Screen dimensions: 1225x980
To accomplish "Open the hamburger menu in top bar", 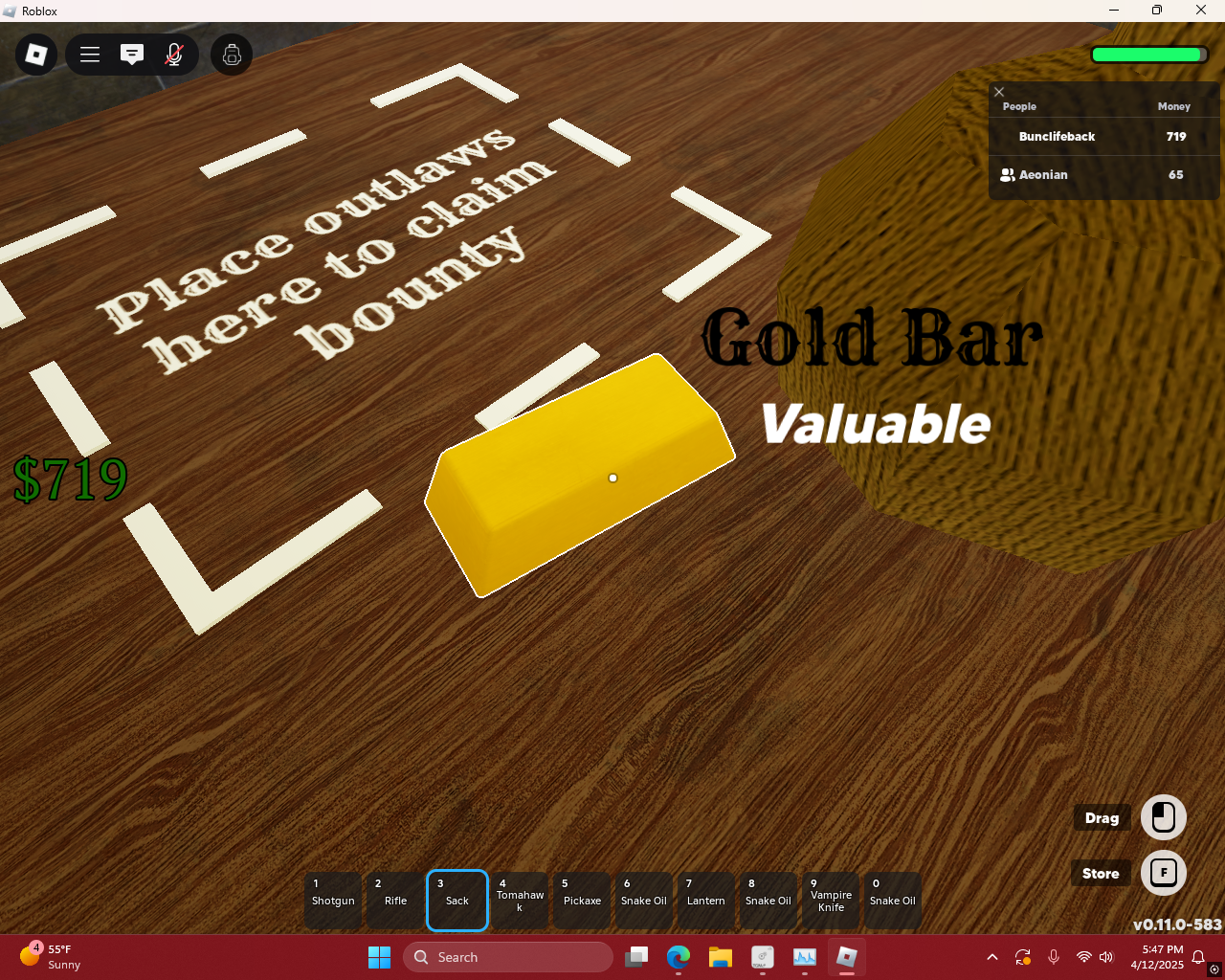I will point(90,55).
